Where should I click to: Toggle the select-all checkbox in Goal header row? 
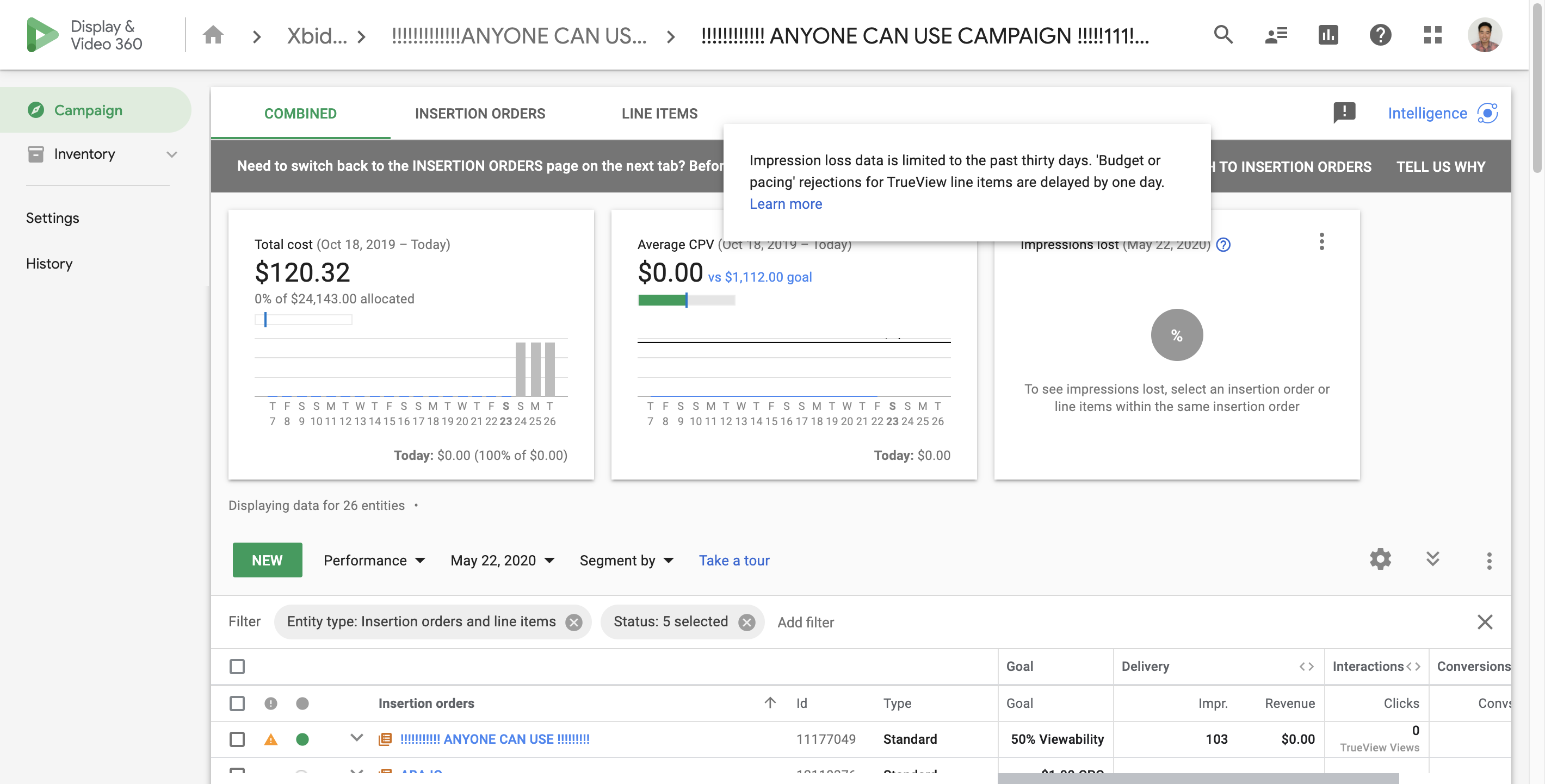237,667
